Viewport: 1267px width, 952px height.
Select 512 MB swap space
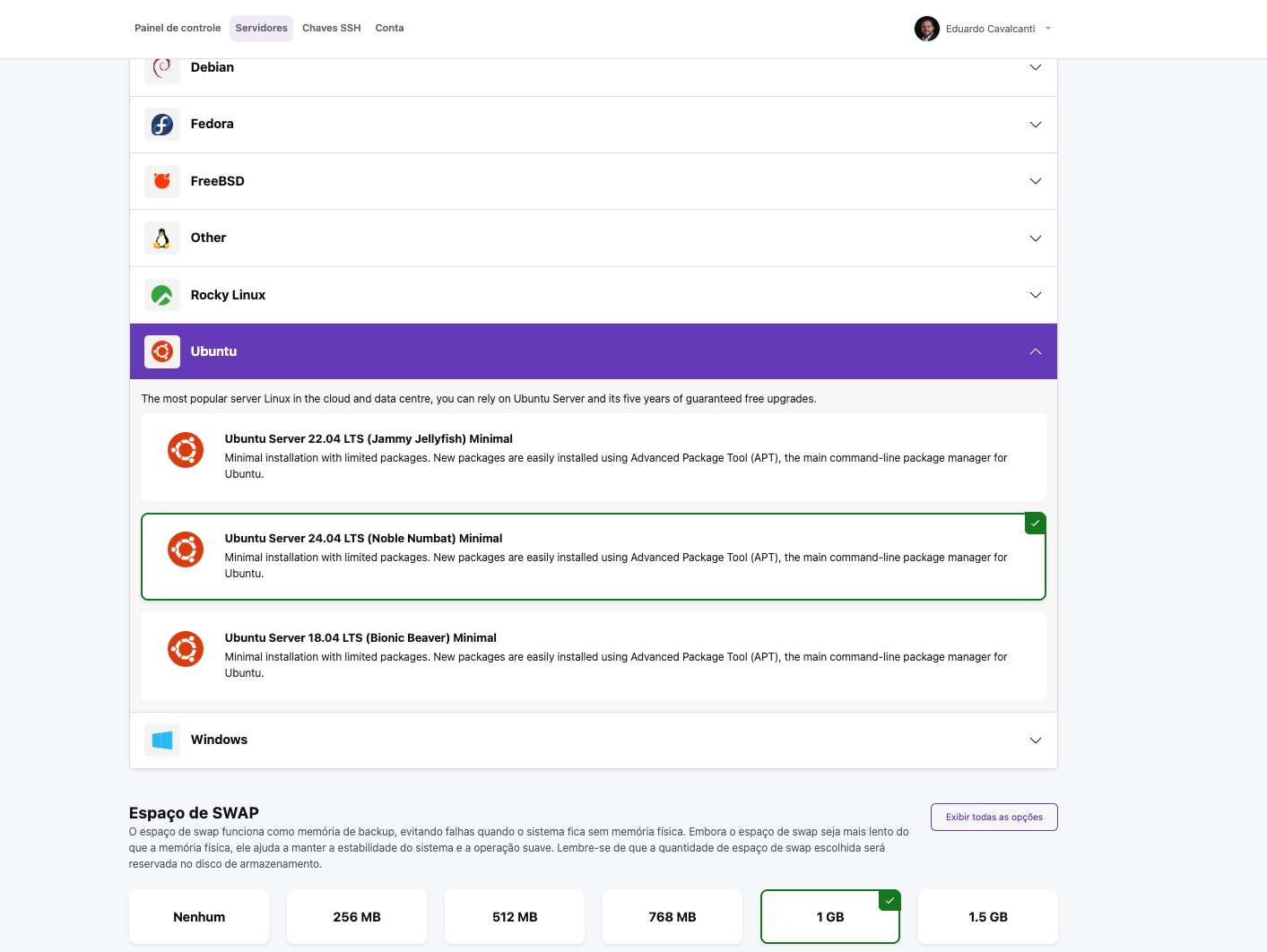coord(515,917)
